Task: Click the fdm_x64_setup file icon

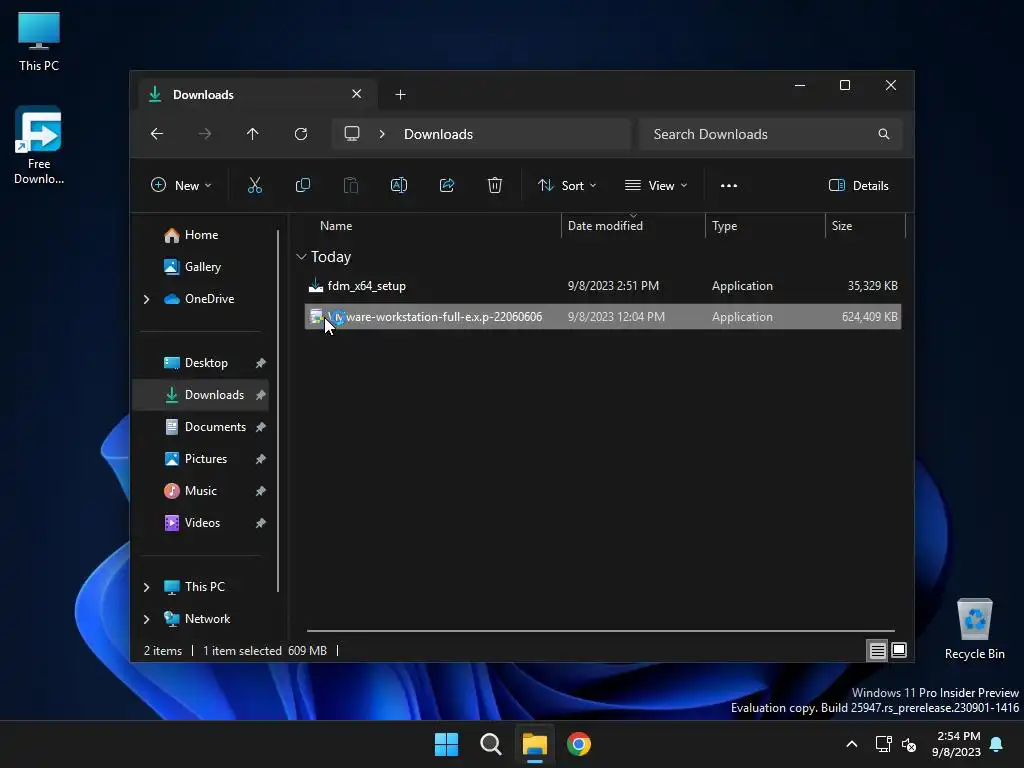Action: [x=316, y=285]
